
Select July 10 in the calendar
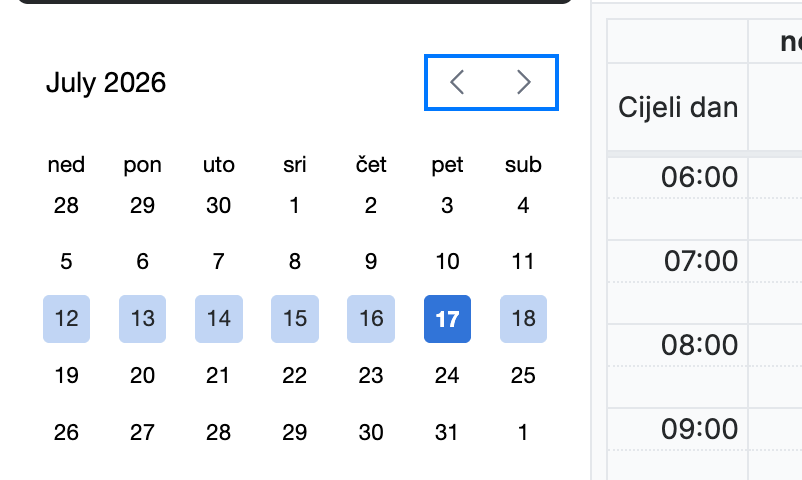447,262
